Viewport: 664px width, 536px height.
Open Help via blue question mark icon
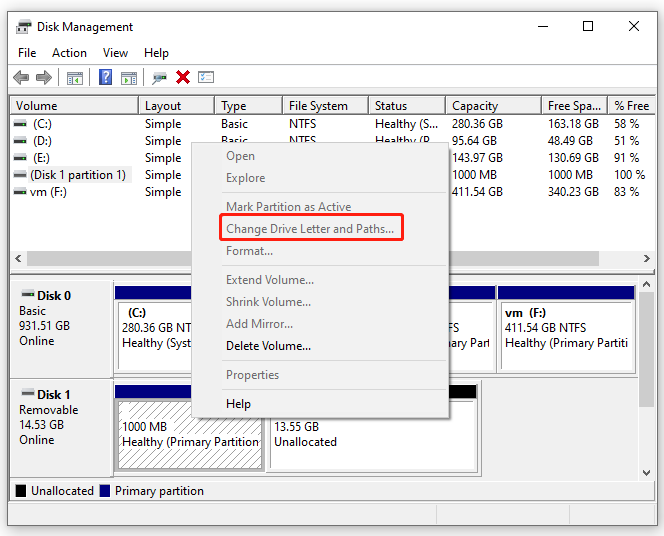click(105, 78)
